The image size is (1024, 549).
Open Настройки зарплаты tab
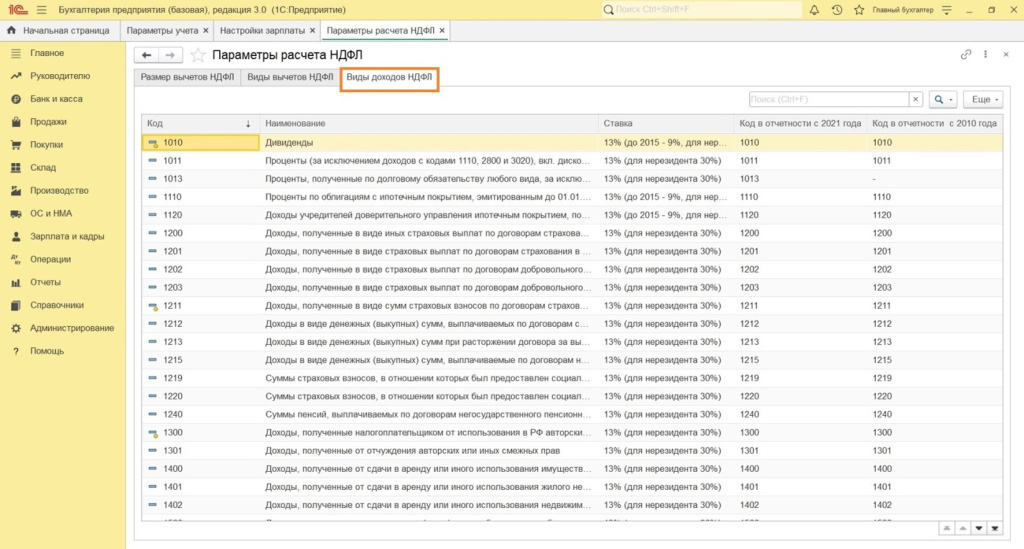(263, 31)
